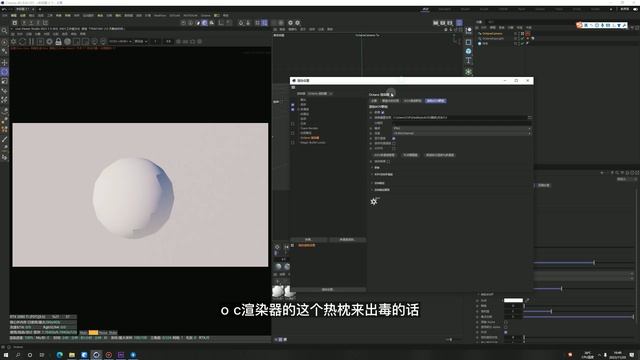Image resolution: width=640 pixels, height=360 pixels.
Task: Select Magic Bullet Looks entry in settings list
Action: tap(313, 142)
